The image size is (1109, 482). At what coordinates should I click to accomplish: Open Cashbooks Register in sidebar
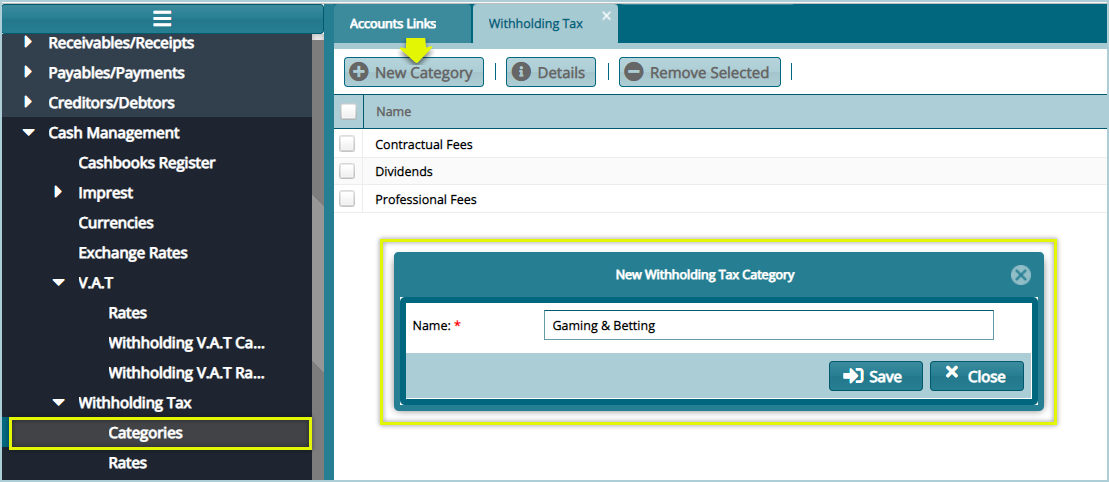point(146,163)
